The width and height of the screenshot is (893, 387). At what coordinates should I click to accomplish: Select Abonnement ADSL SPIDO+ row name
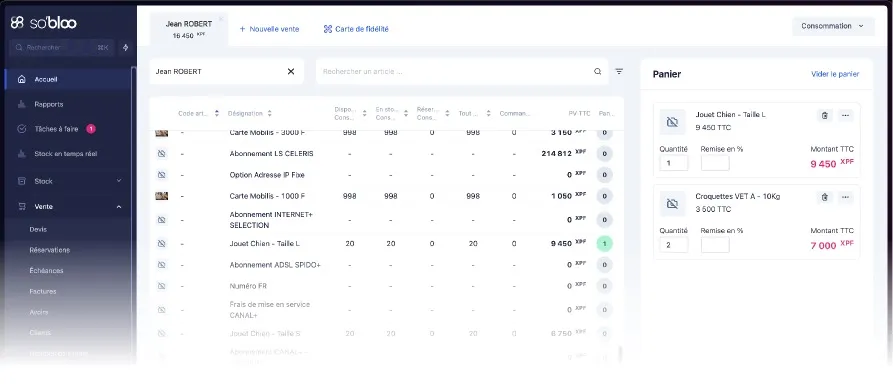click(275, 265)
